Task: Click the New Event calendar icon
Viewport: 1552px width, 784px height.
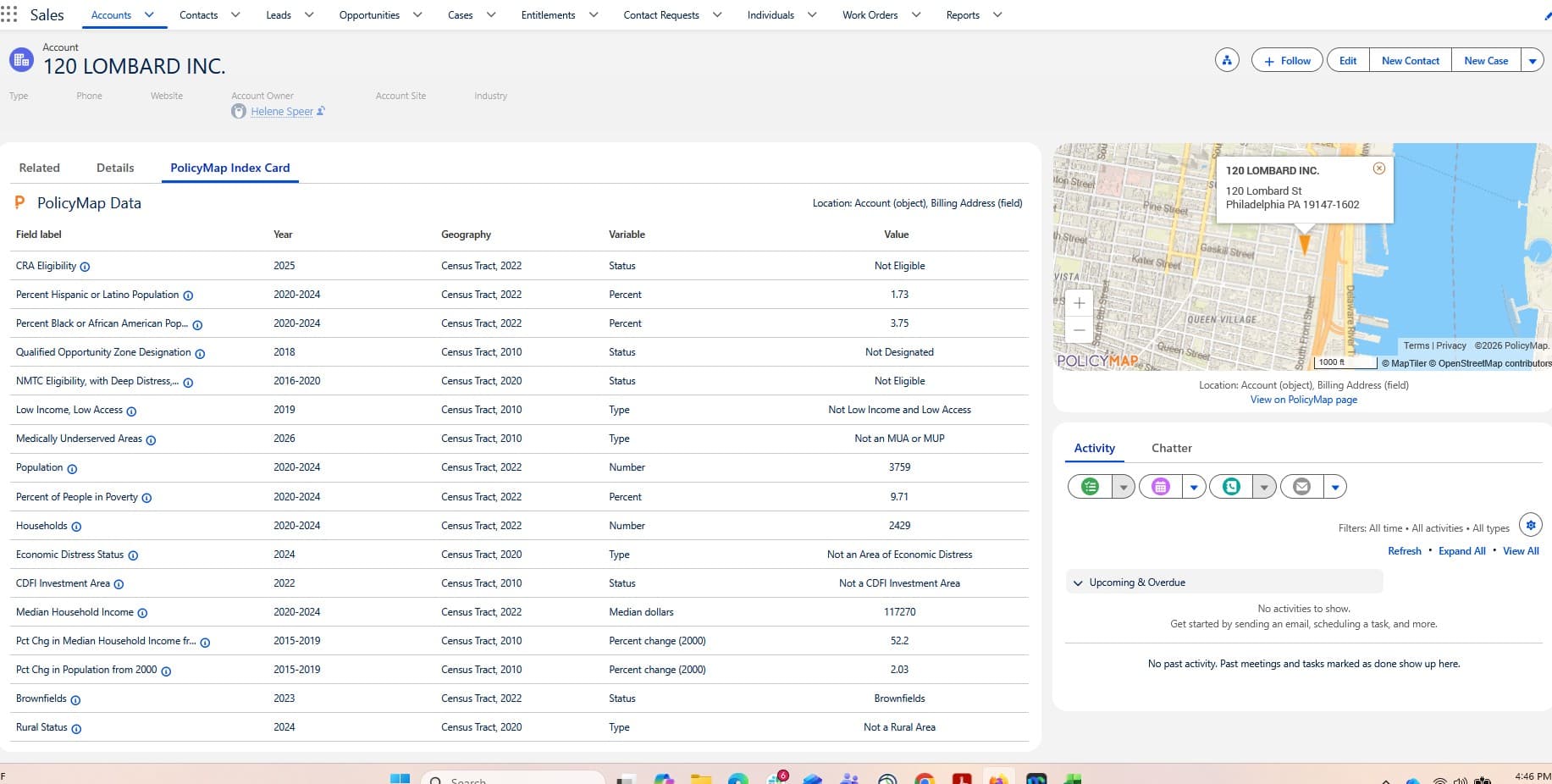Action: pos(1161,486)
